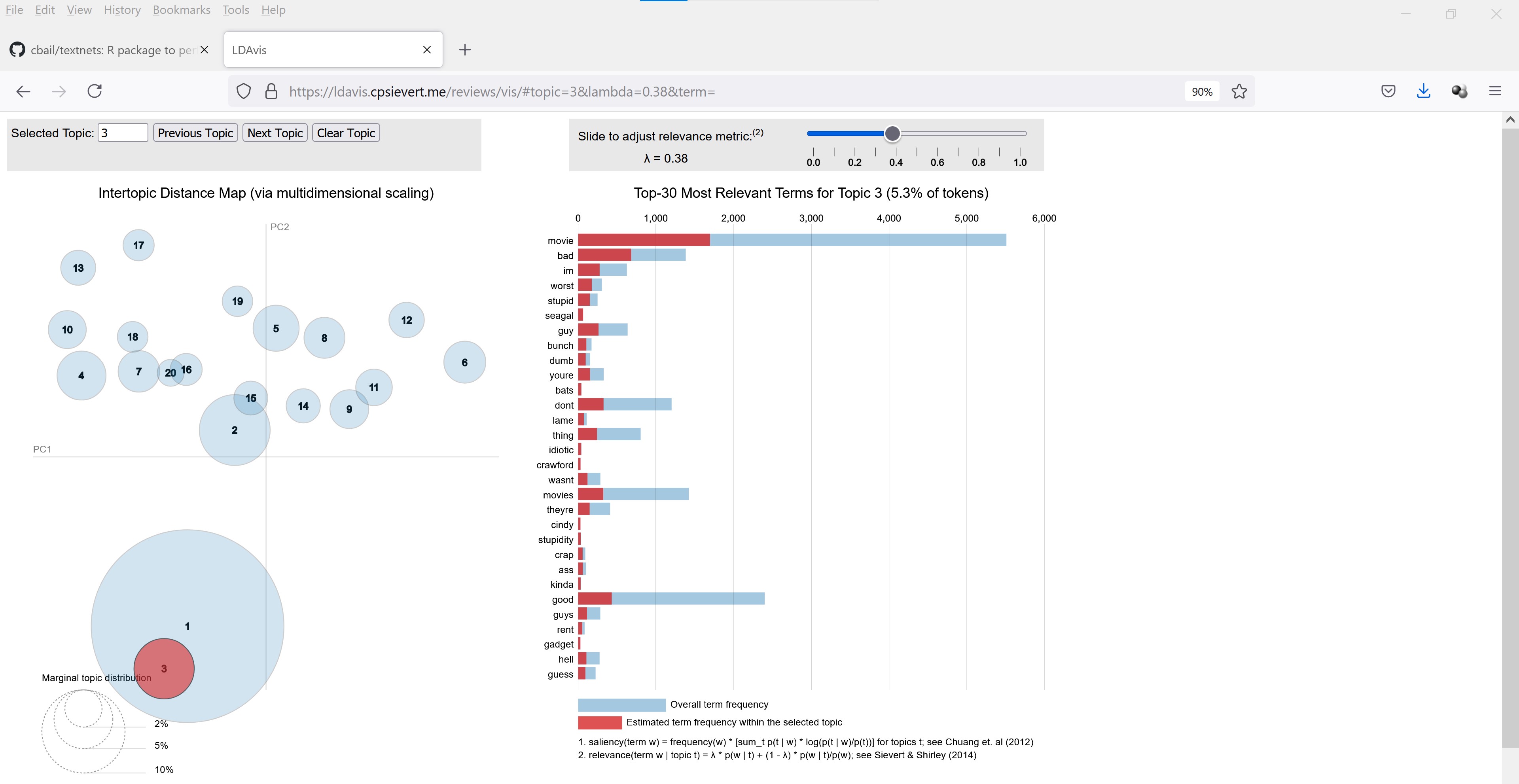
Task: Click the relevance metric slider handle
Action: click(x=892, y=134)
